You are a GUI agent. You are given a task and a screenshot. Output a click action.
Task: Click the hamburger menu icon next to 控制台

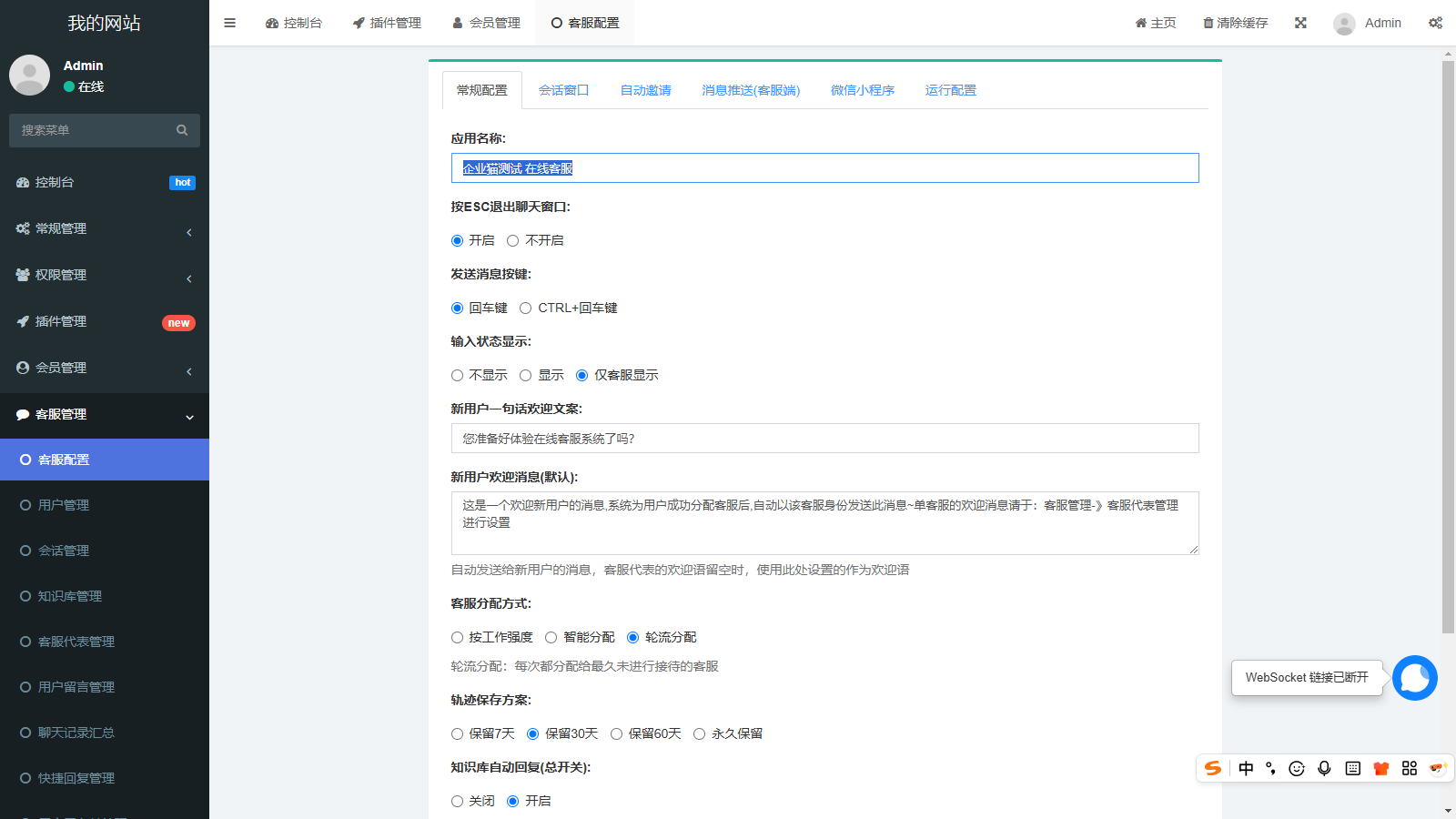tap(229, 23)
